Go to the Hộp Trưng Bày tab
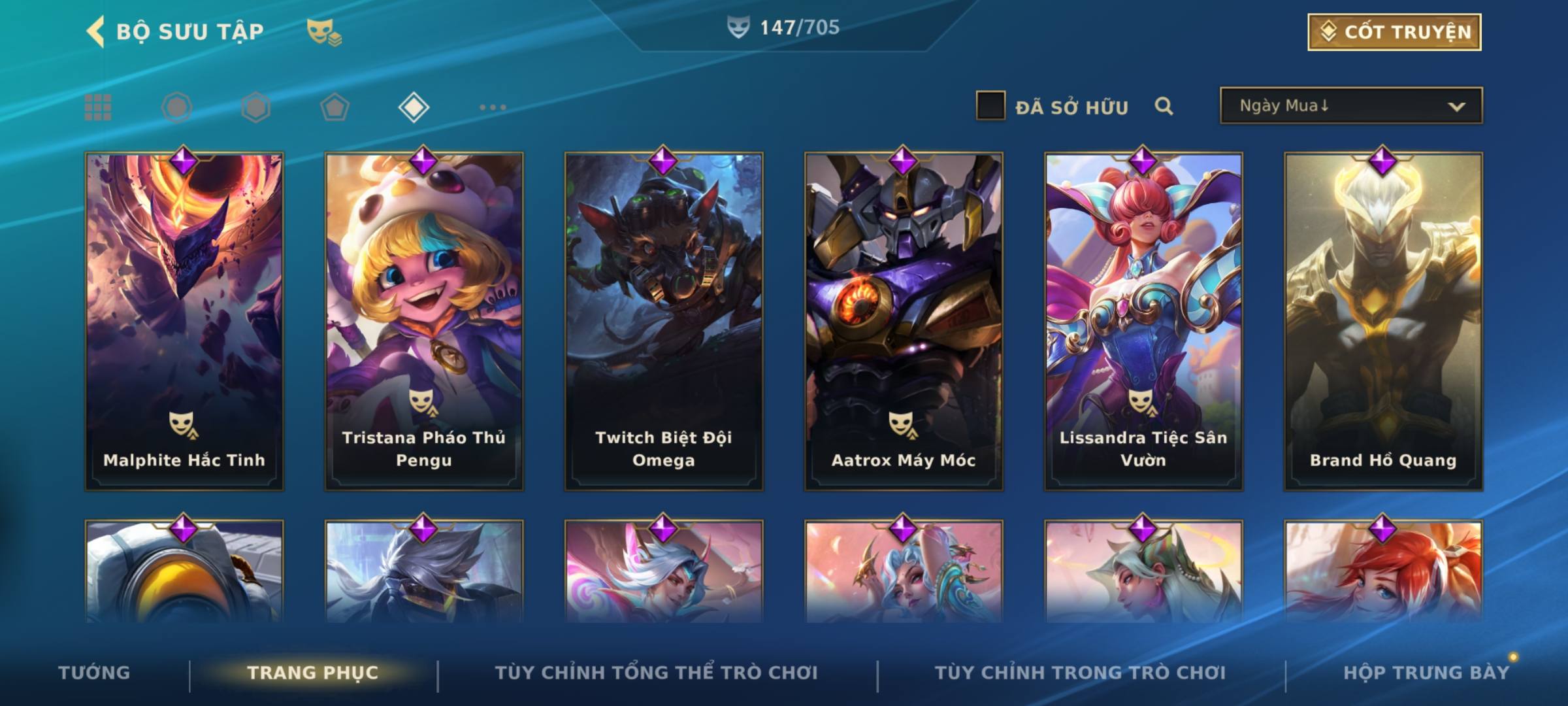Screen dimensions: 1568x706 [x=1426, y=673]
